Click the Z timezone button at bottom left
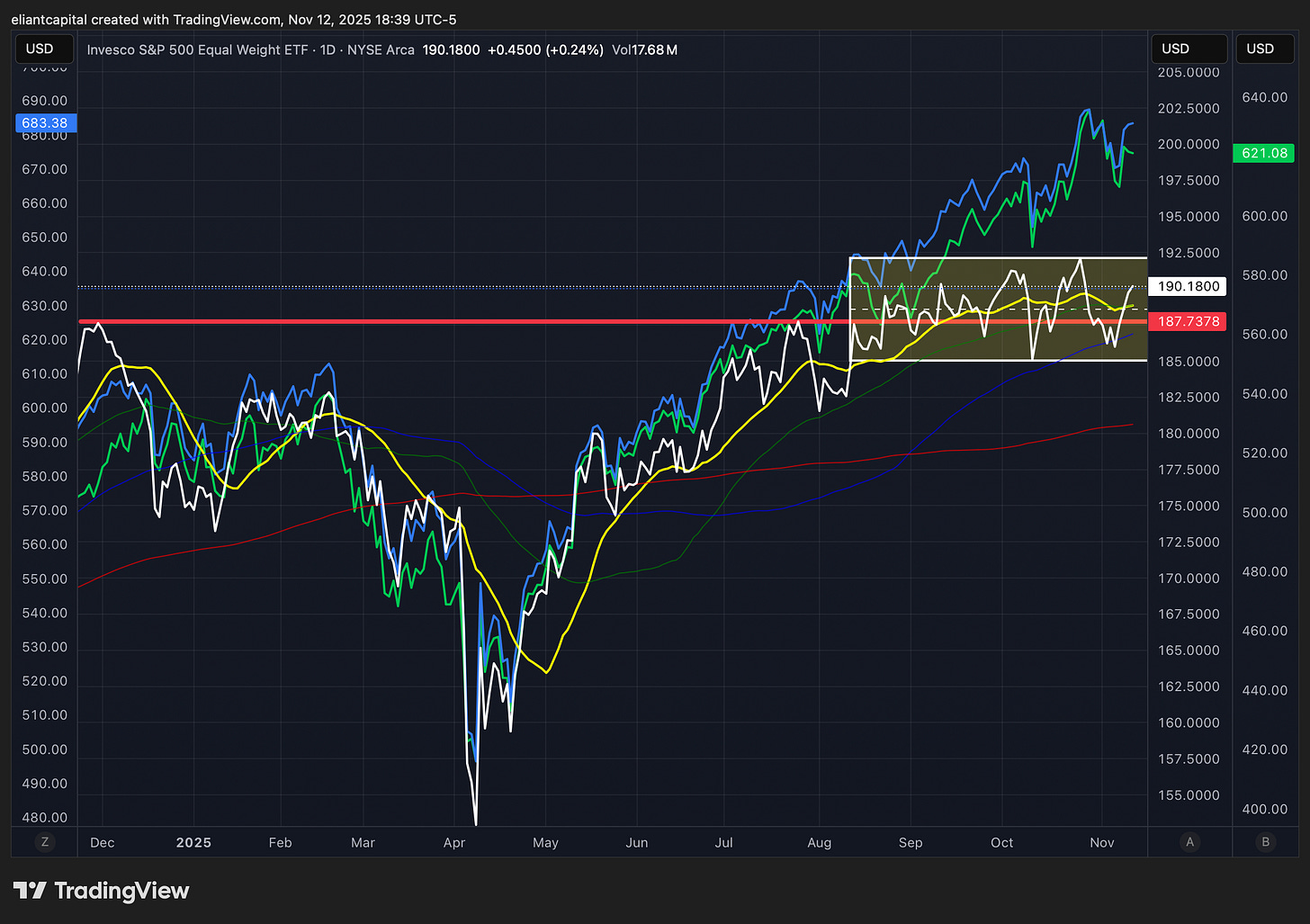The width and height of the screenshot is (1310, 924). click(x=44, y=842)
